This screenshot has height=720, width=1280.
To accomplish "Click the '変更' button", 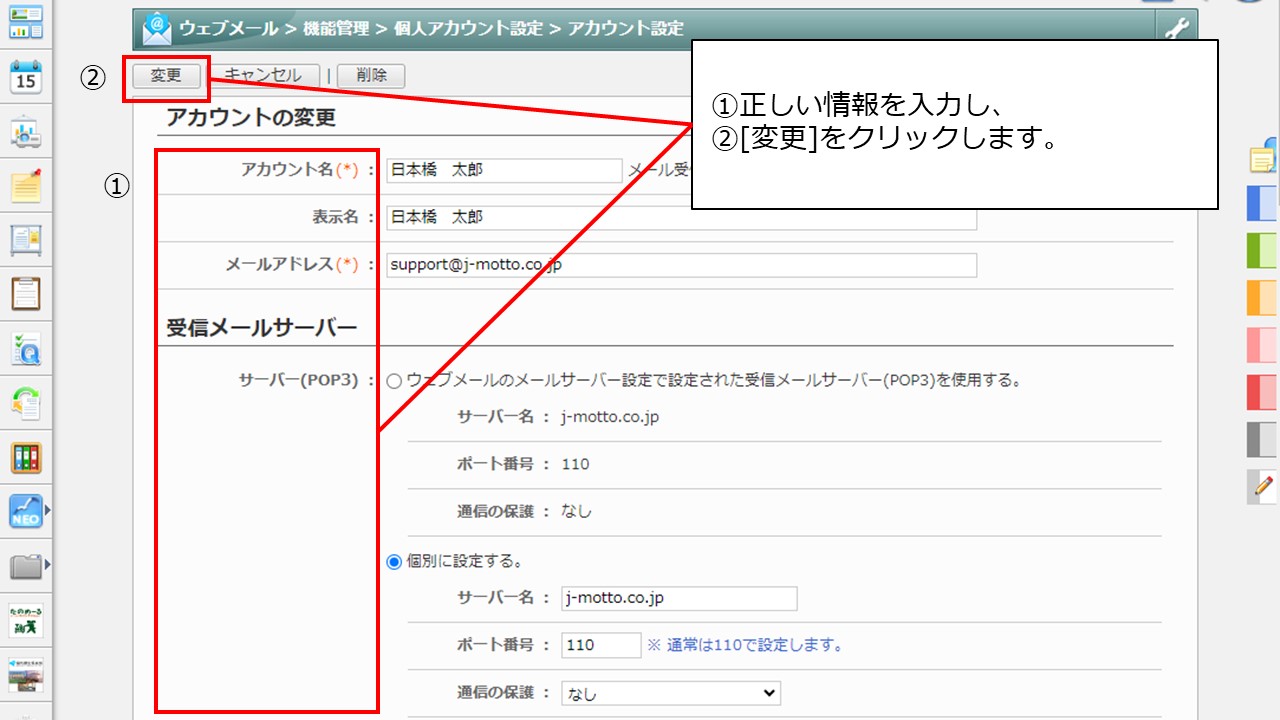I will [166, 75].
